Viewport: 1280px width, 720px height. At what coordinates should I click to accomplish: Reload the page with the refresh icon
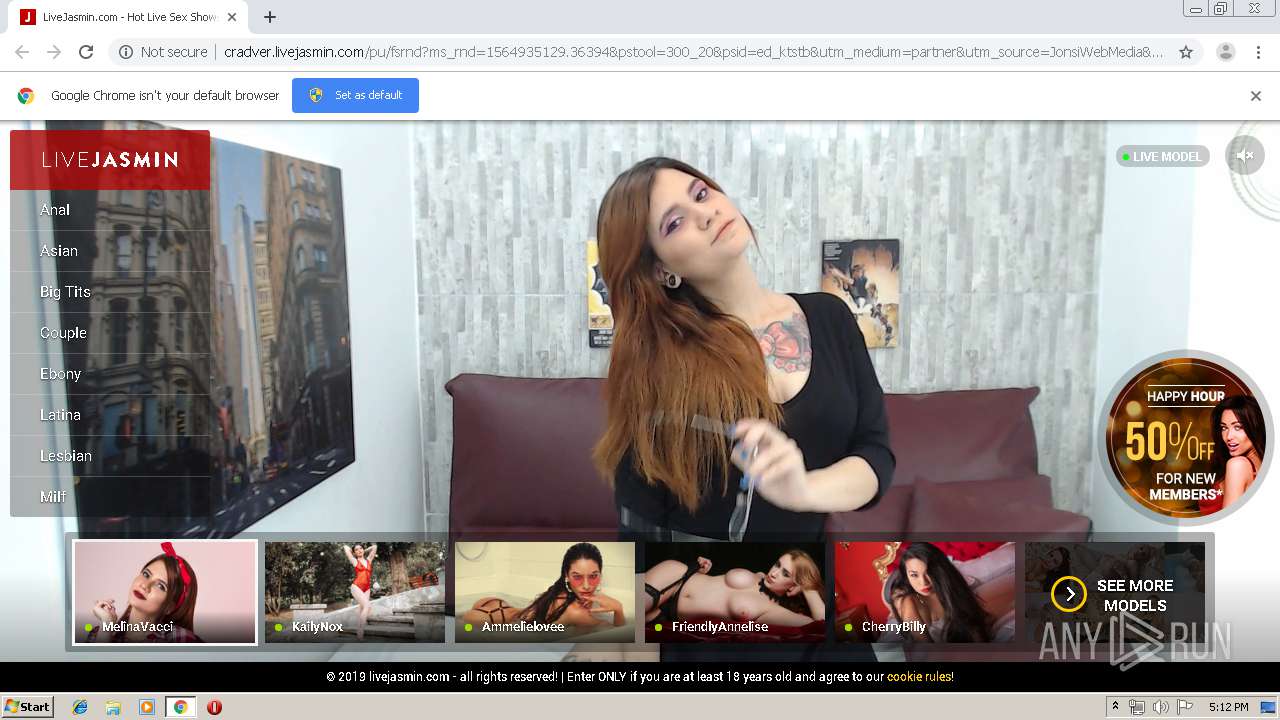click(x=86, y=52)
